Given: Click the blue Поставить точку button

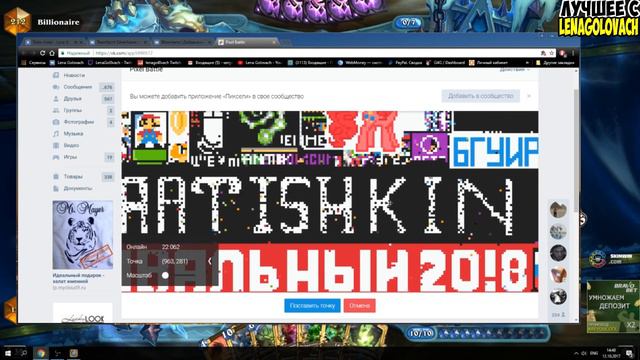Looking at the screenshot, I should [312, 305].
